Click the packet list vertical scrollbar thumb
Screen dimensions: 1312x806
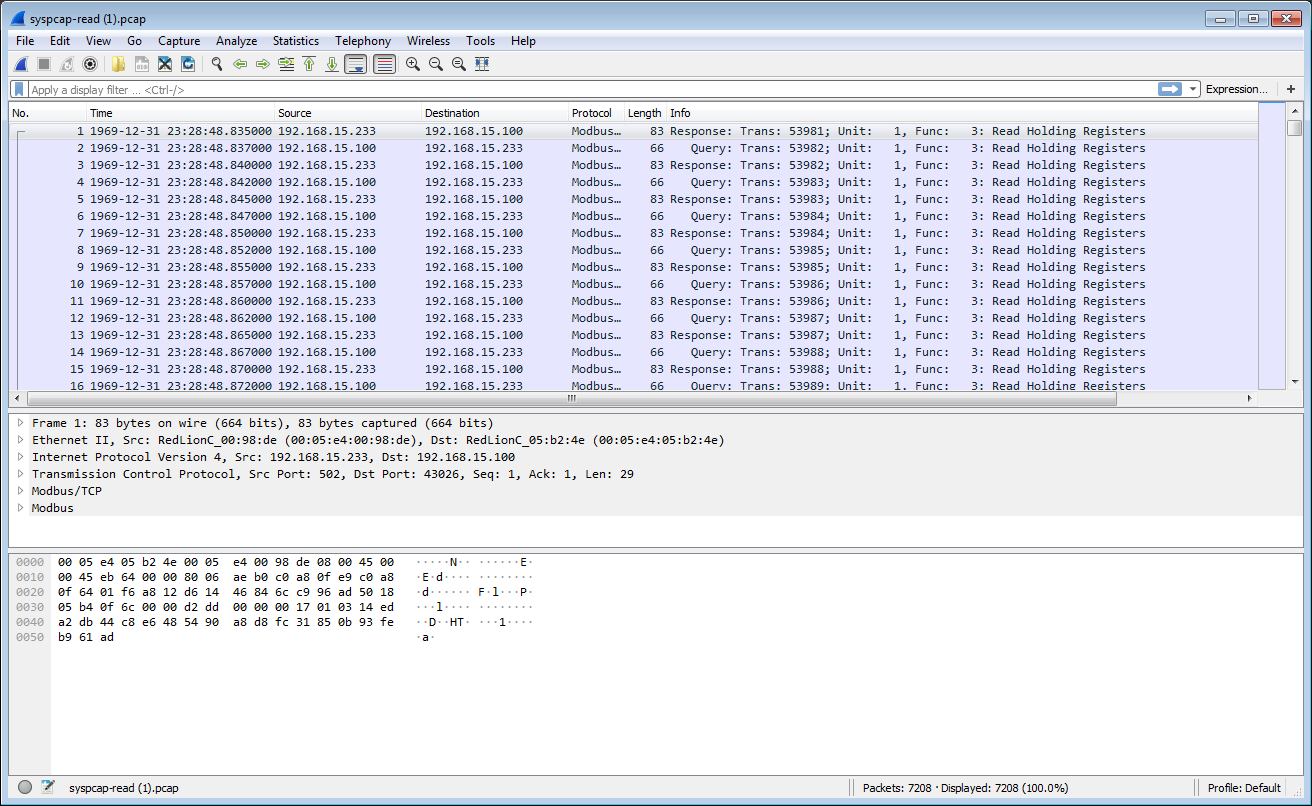click(1295, 128)
